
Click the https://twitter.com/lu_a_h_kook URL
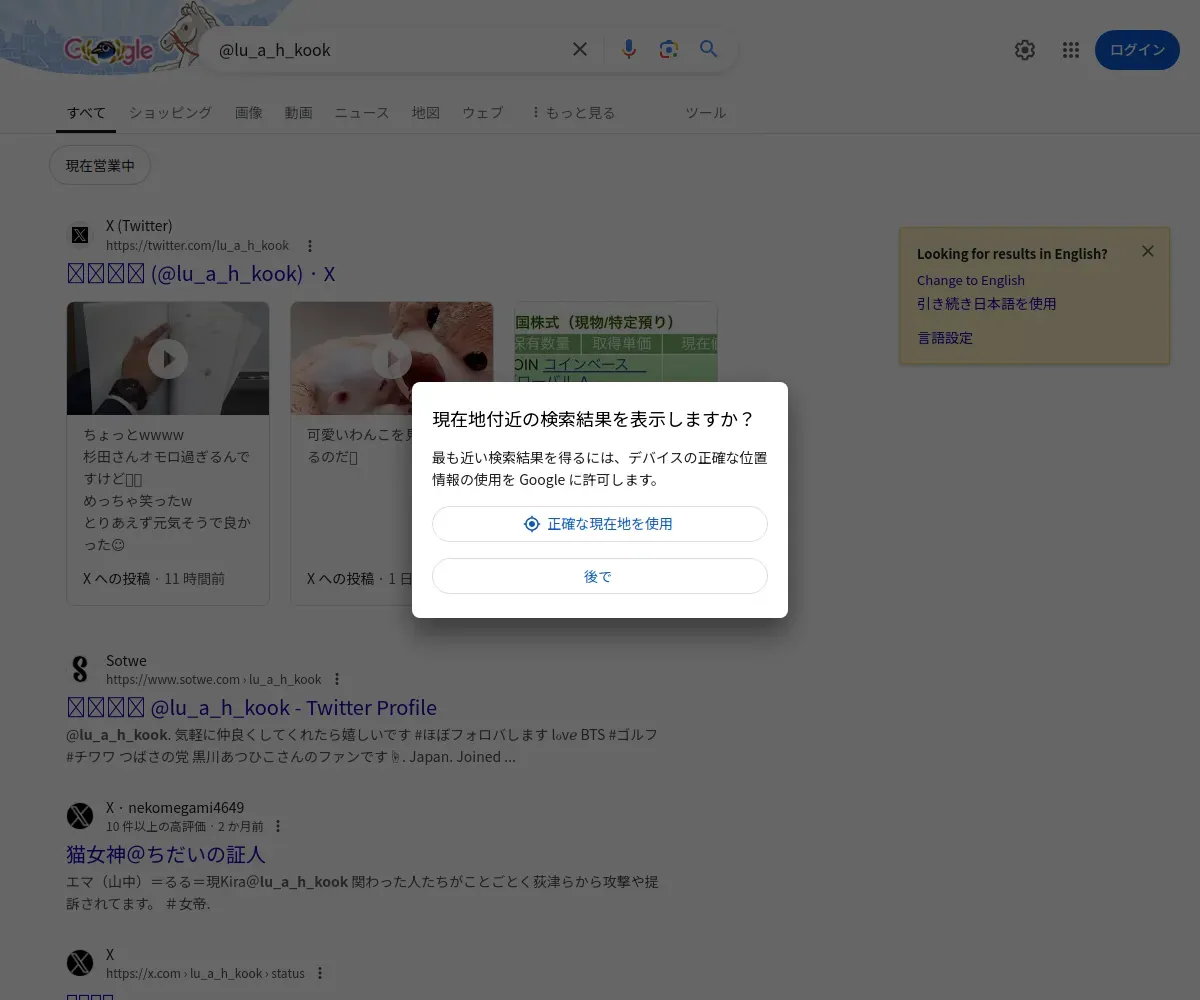(x=197, y=246)
